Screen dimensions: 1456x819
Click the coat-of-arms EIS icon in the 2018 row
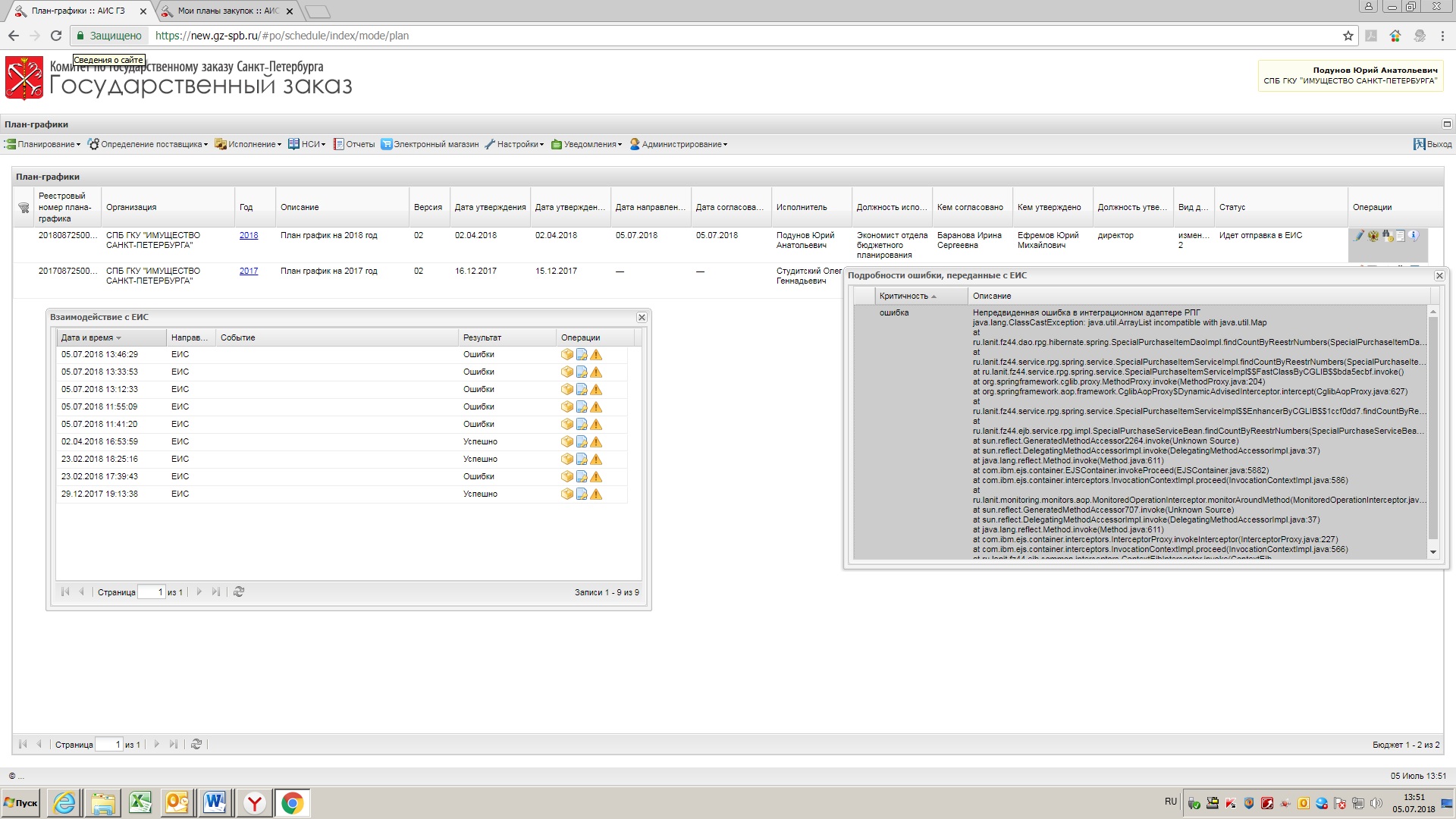coord(1373,236)
